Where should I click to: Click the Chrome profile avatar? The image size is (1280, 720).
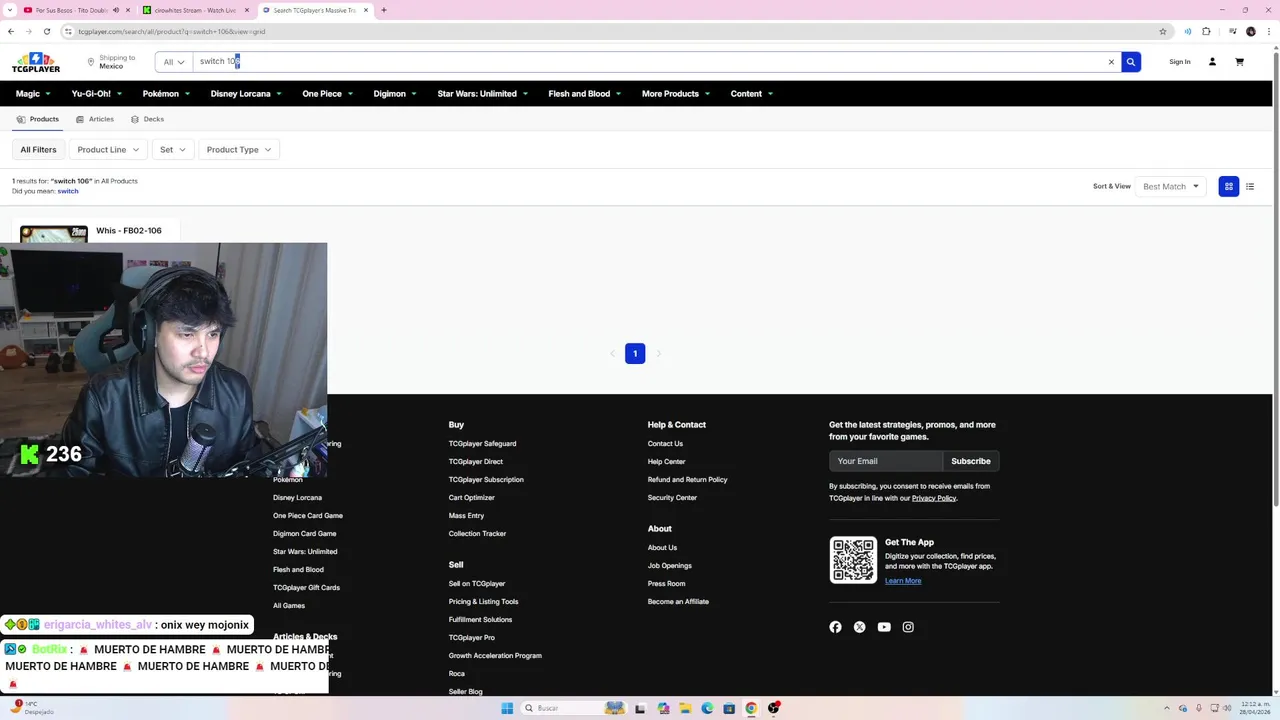tap(1251, 31)
